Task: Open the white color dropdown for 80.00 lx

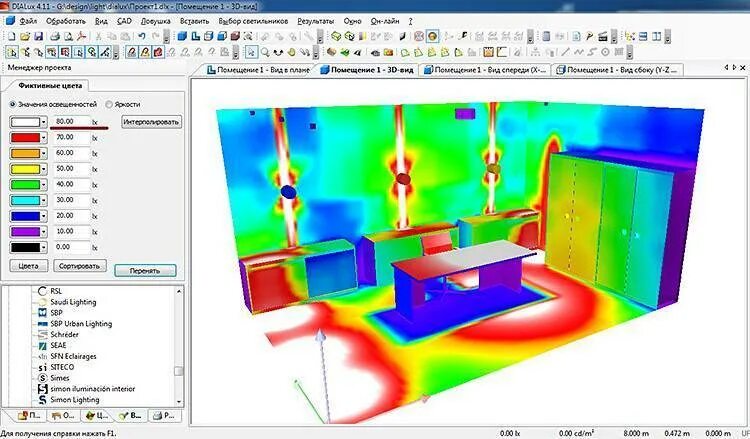Action: click(44, 122)
